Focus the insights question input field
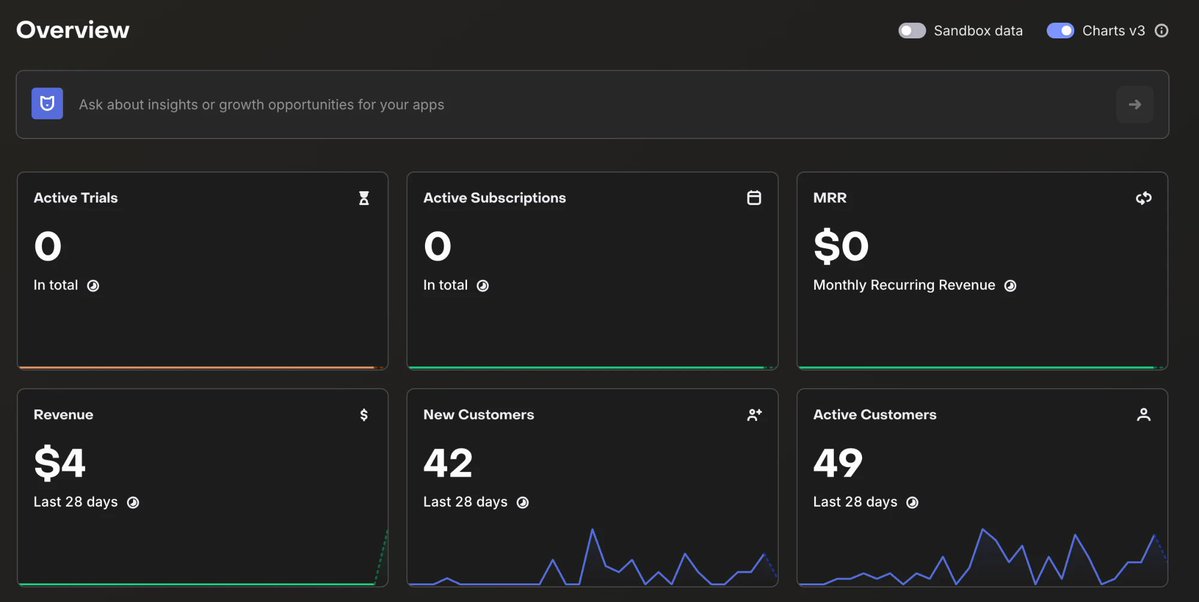The width and height of the screenshot is (1199, 602). tap(593, 105)
